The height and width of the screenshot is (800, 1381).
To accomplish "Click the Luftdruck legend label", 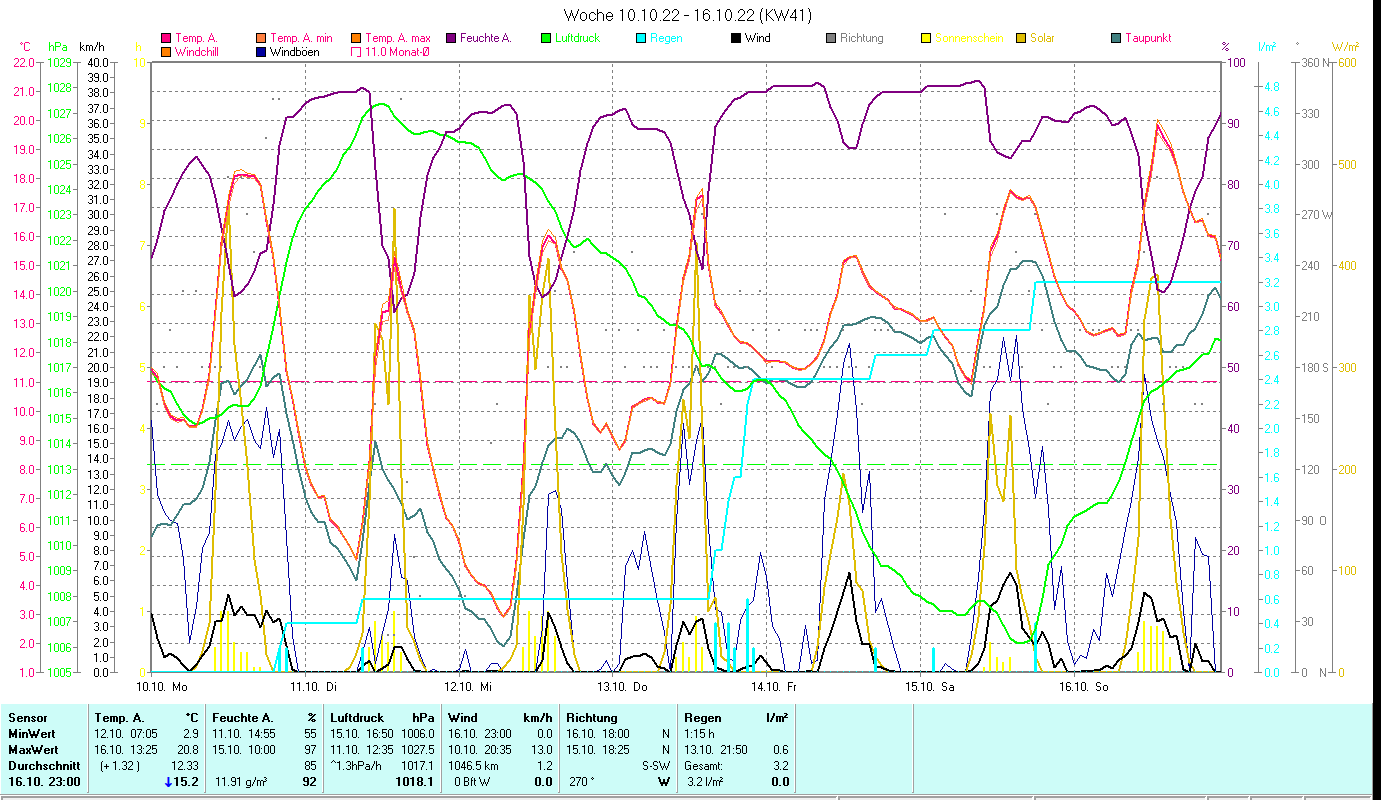I will pos(579,38).
